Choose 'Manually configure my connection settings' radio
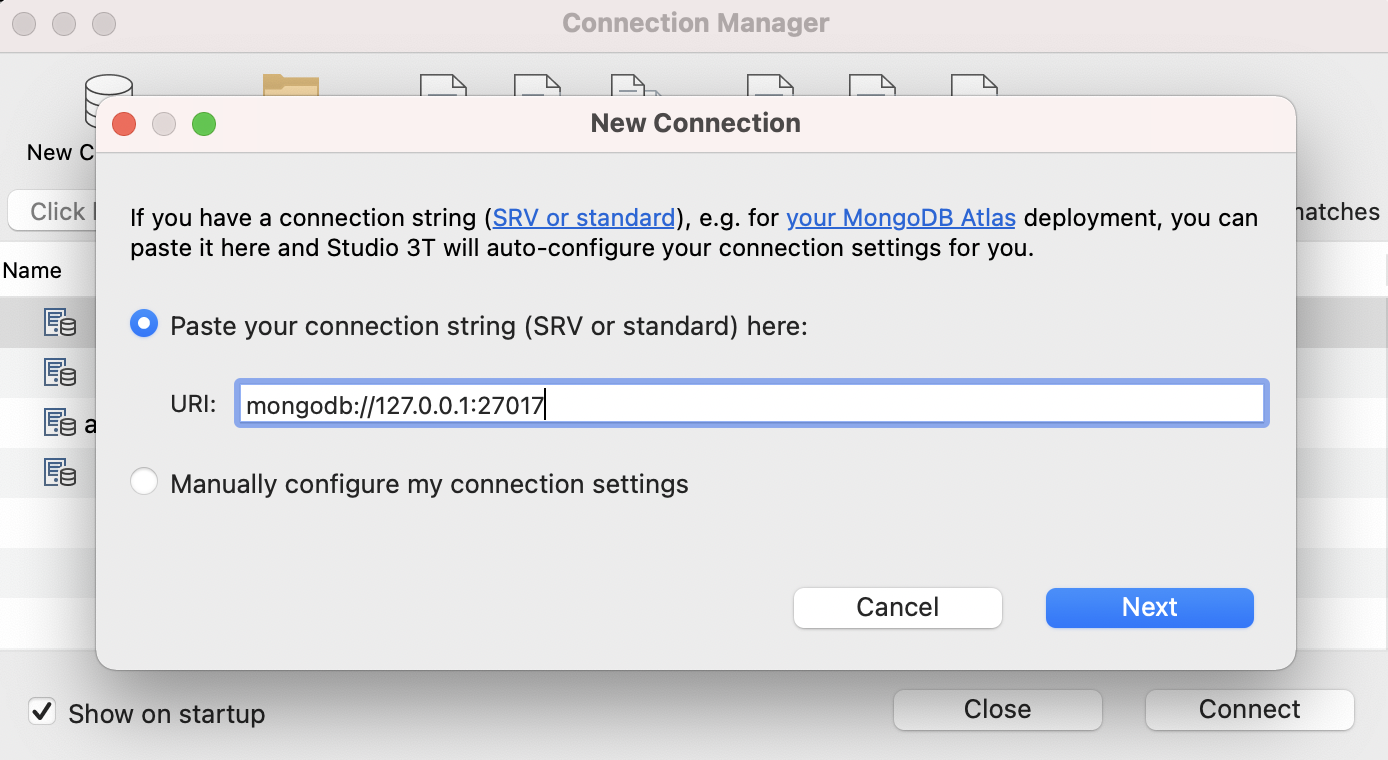The height and width of the screenshot is (760, 1388). tap(144, 483)
